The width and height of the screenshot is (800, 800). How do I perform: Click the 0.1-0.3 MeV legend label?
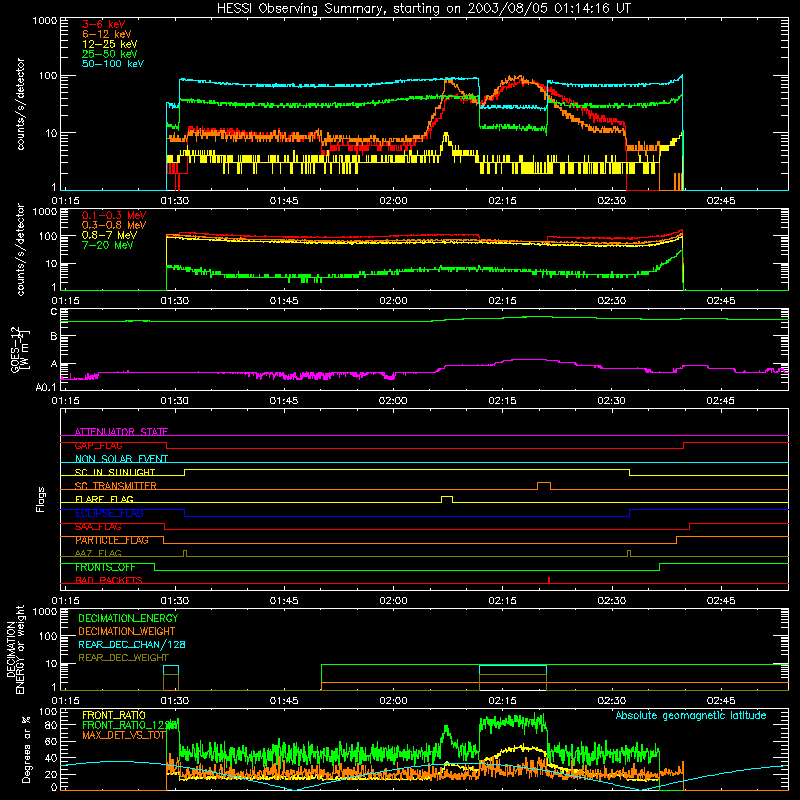pyautogui.click(x=114, y=215)
